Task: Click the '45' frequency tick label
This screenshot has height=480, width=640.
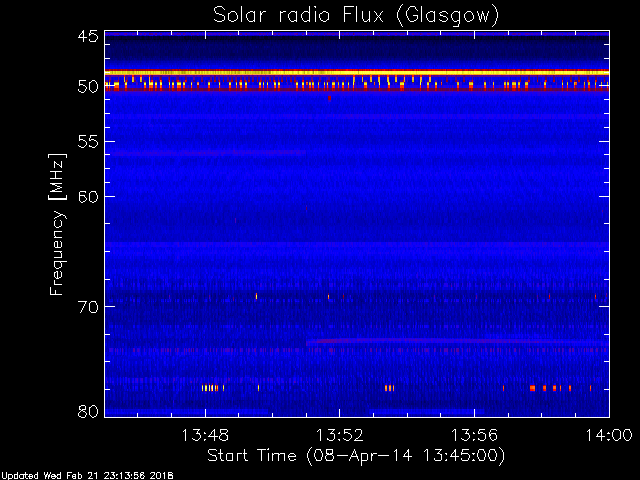Action: pyautogui.click(x=88, y=36)
